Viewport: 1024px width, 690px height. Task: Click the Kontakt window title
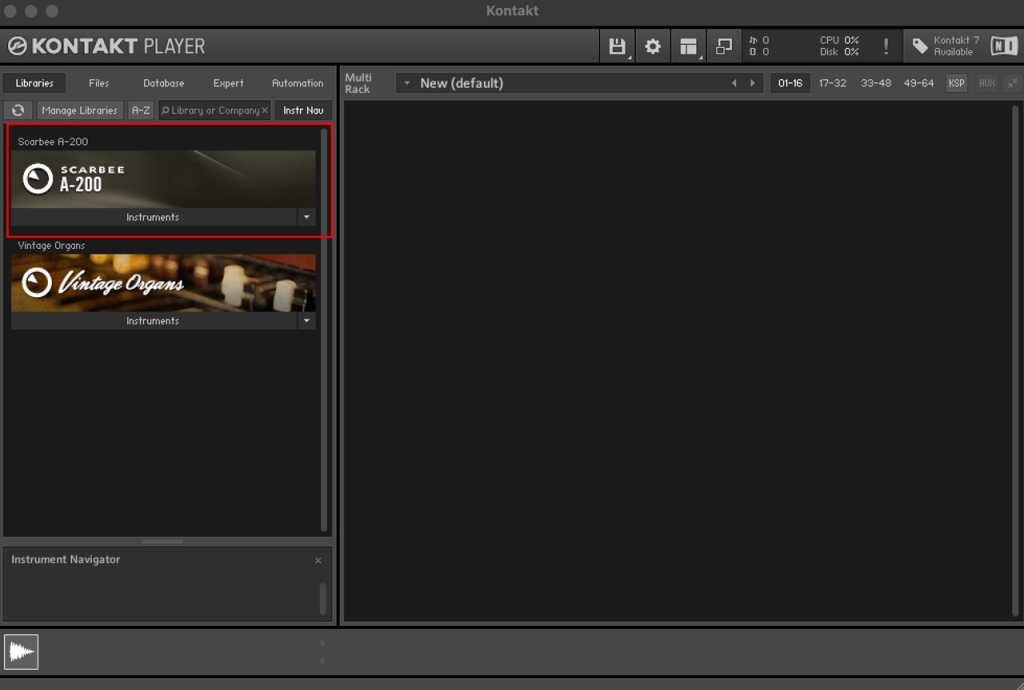[x=512, y=10]
